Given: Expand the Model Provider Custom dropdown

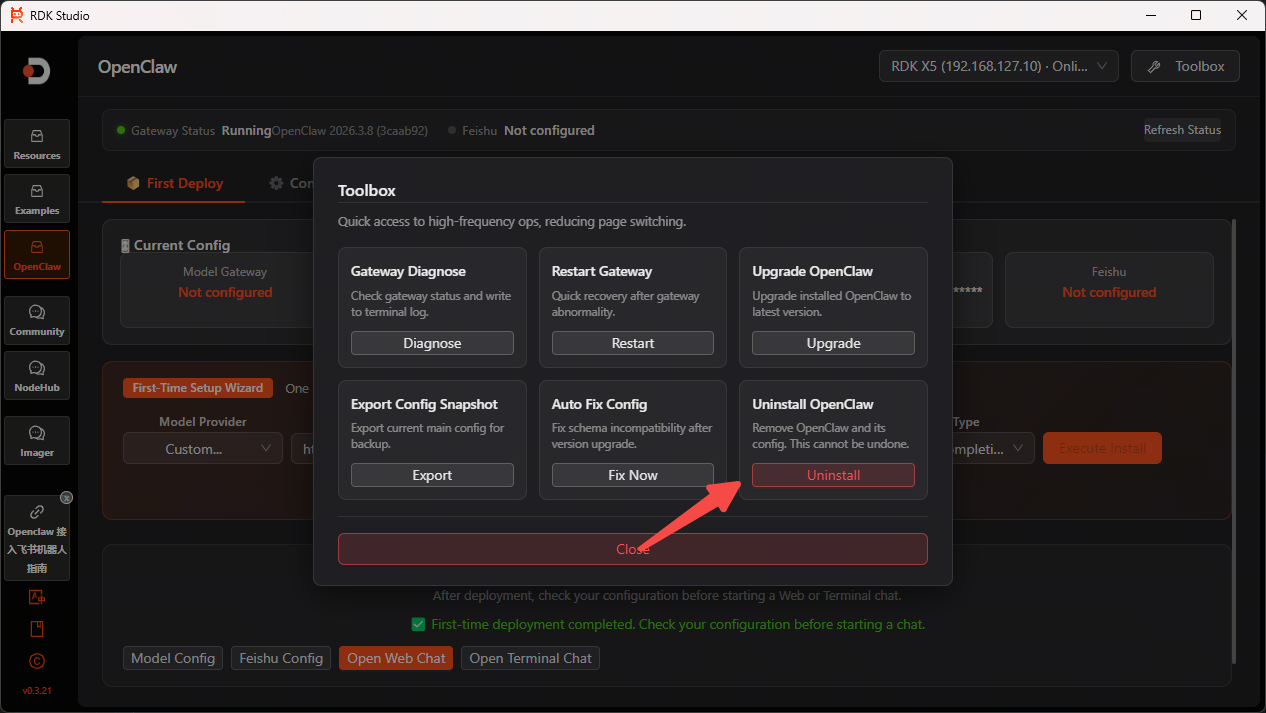Looking at the screenshot, I should click(x=203, y=449).
